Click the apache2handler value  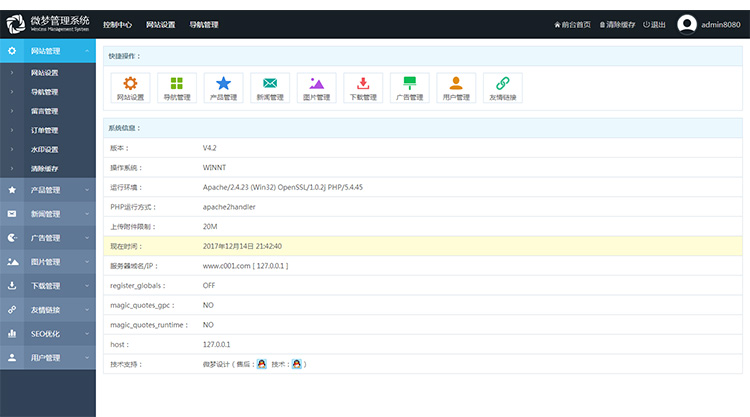point(229,207)
